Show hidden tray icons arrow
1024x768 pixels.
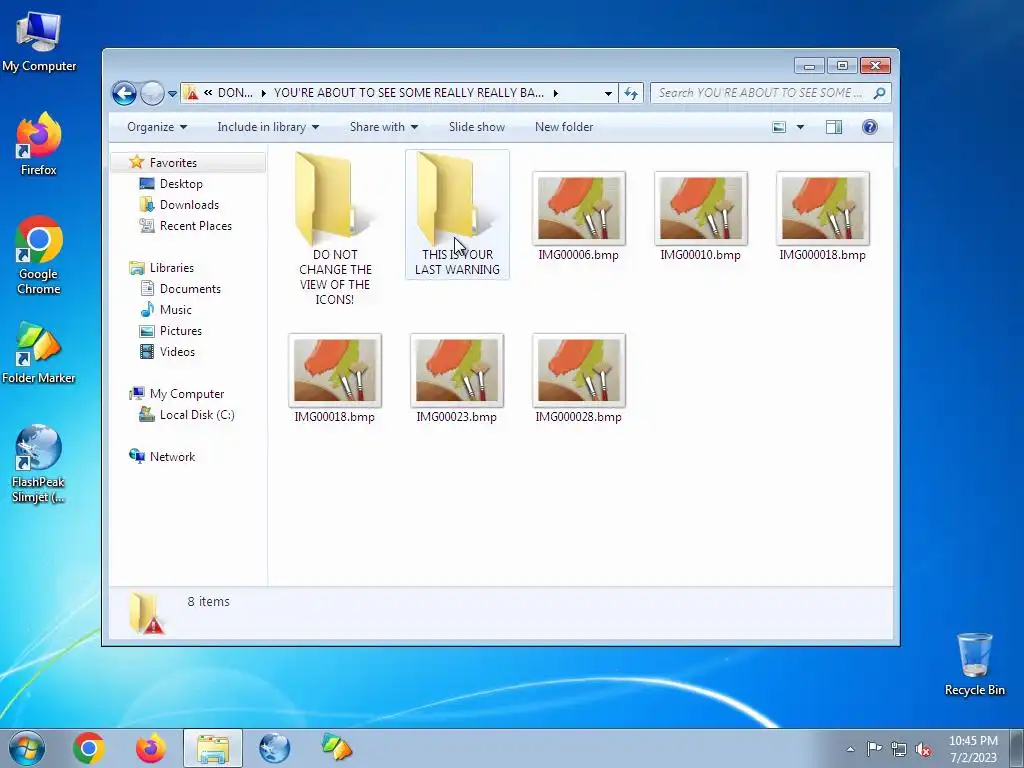point(850,749)
